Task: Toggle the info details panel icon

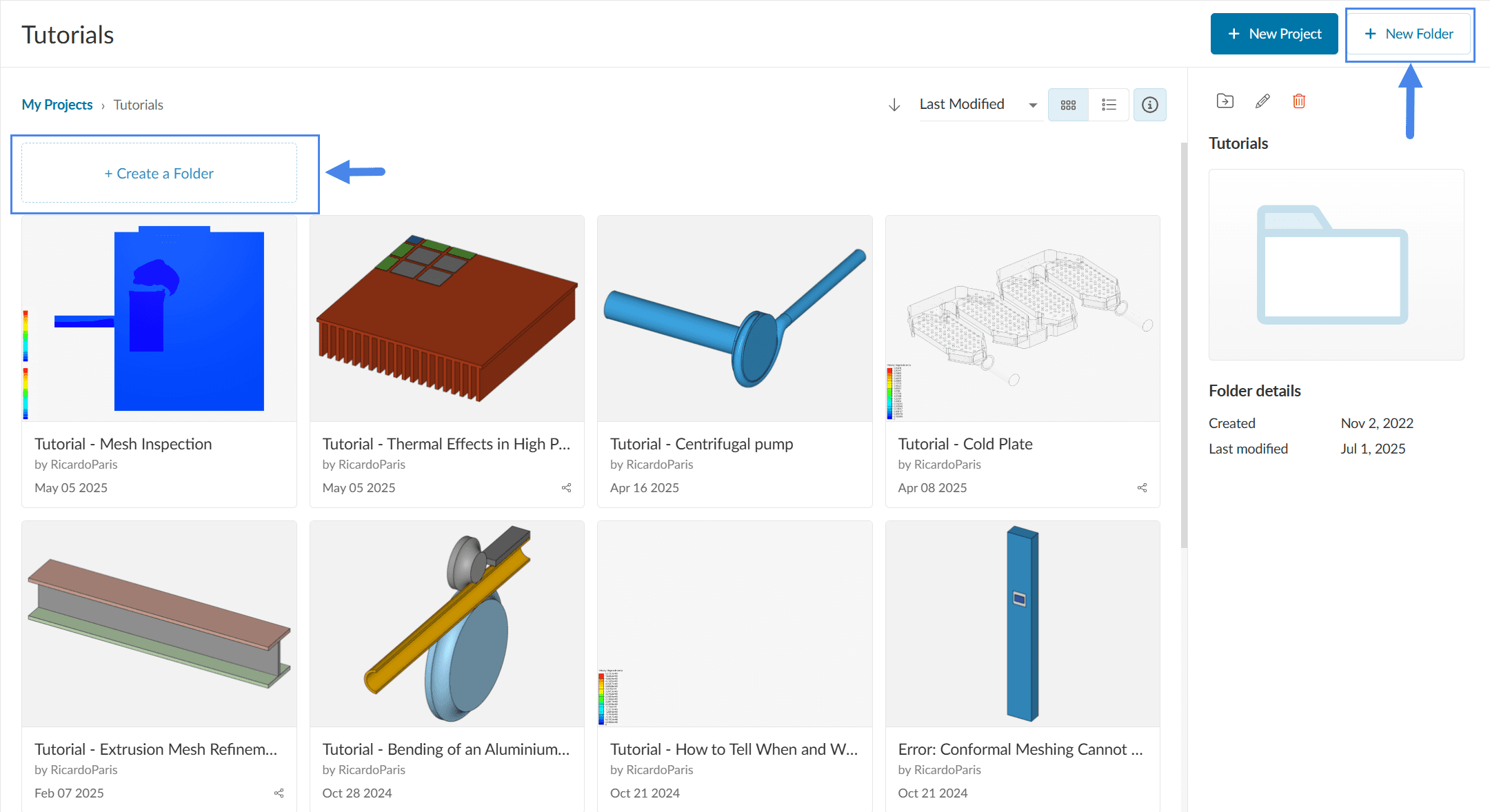Action: [x=1149, y=105]
